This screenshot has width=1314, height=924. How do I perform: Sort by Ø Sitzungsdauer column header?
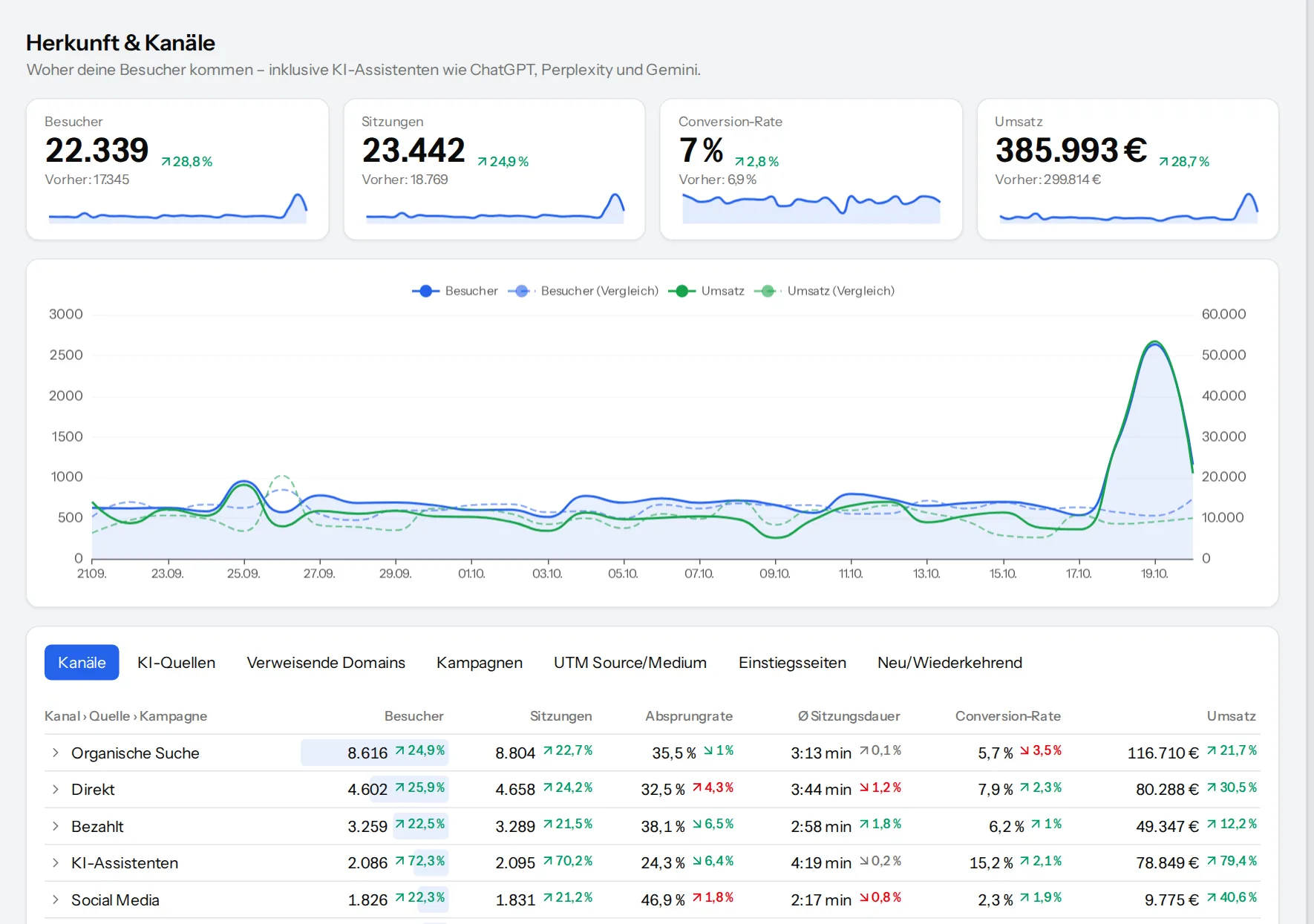(x=849, y=716)
